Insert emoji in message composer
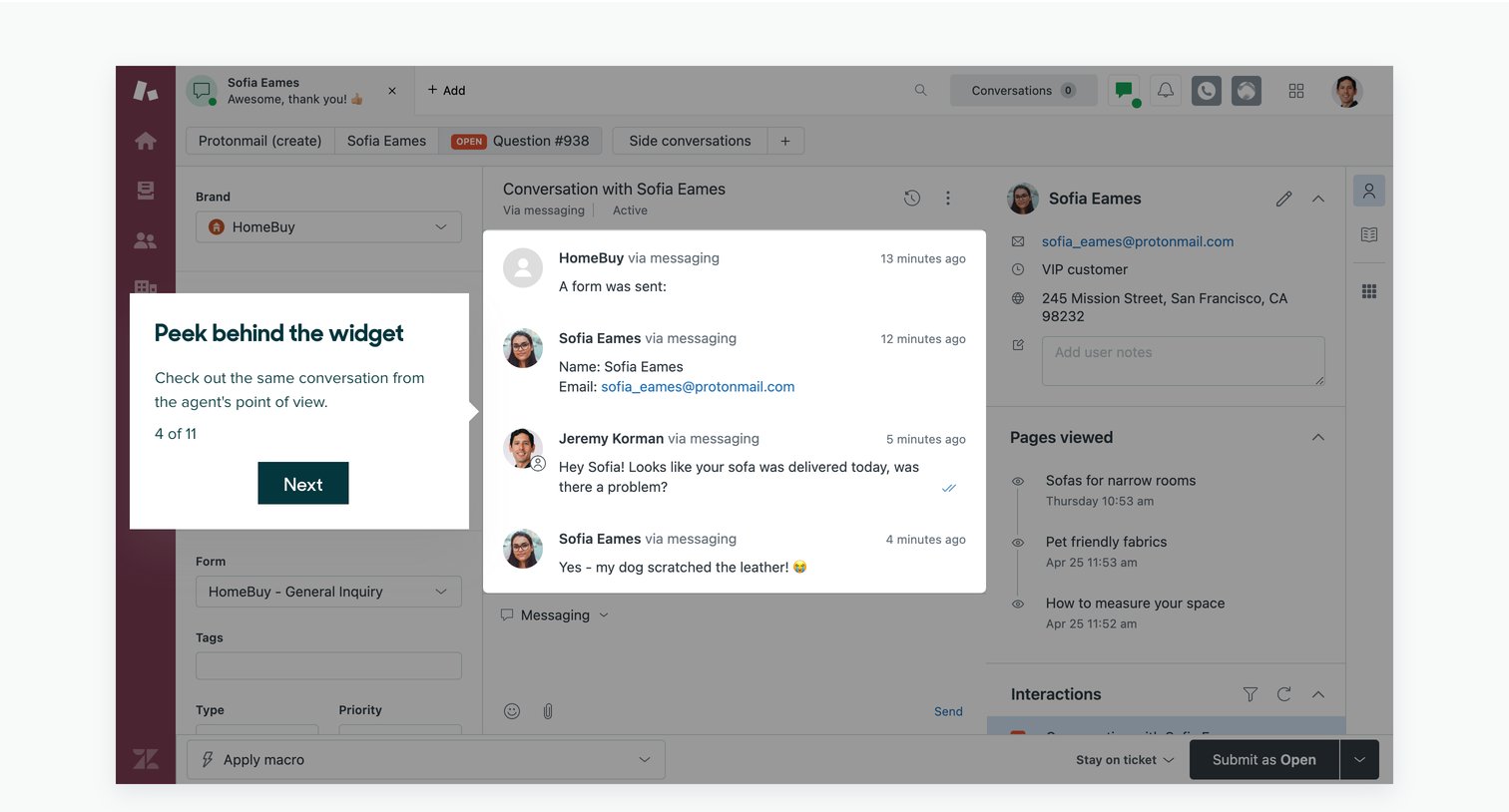Image resolution: width=1509 pixels, height=812 pixels. pos(512,711)
